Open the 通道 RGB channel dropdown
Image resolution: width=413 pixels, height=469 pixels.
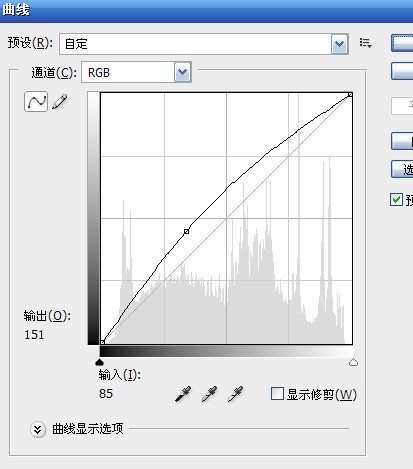coord(136,72)
